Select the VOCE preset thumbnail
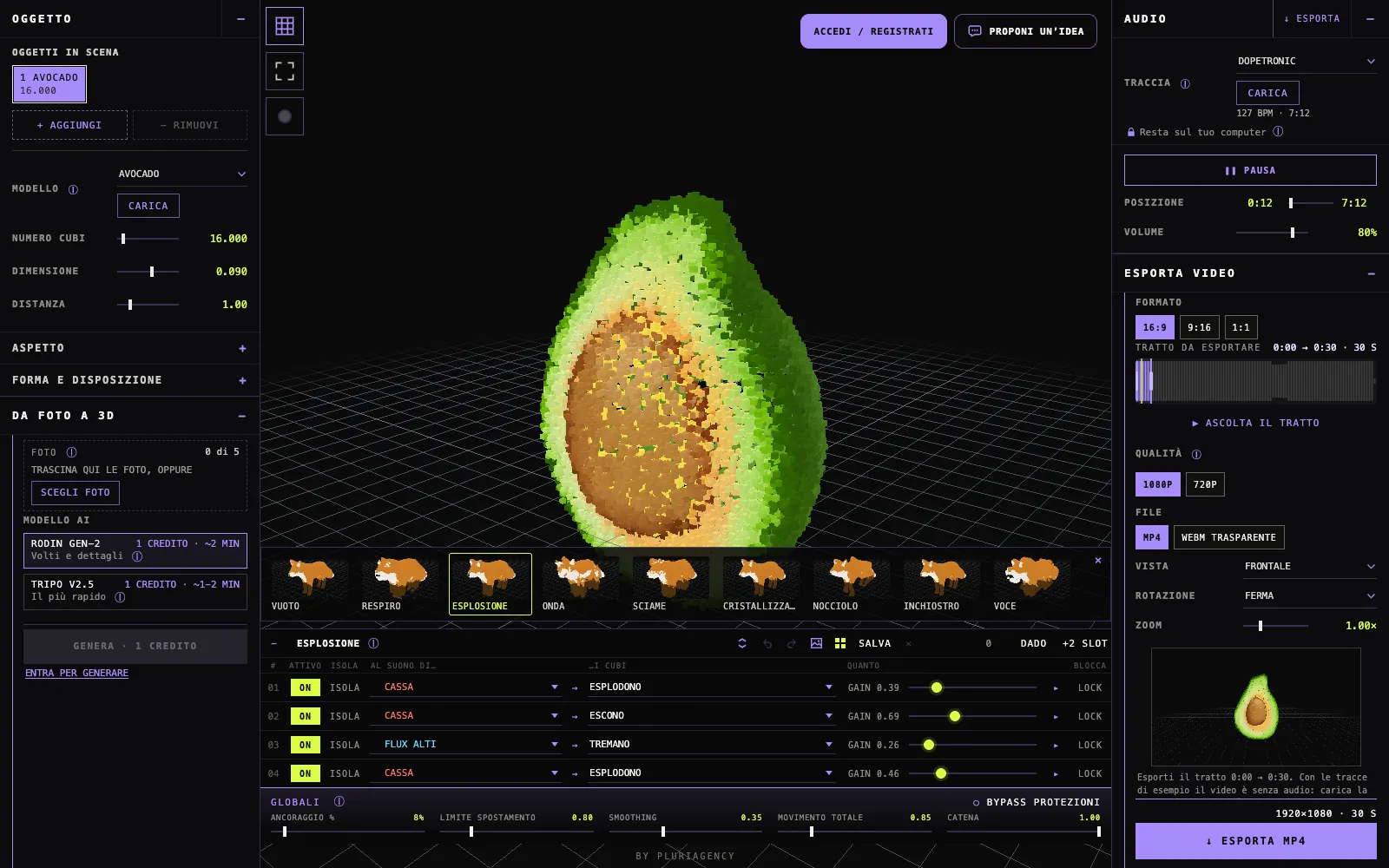Image resolution: width=1389 pixels, height=868 pixels. 1031,584
